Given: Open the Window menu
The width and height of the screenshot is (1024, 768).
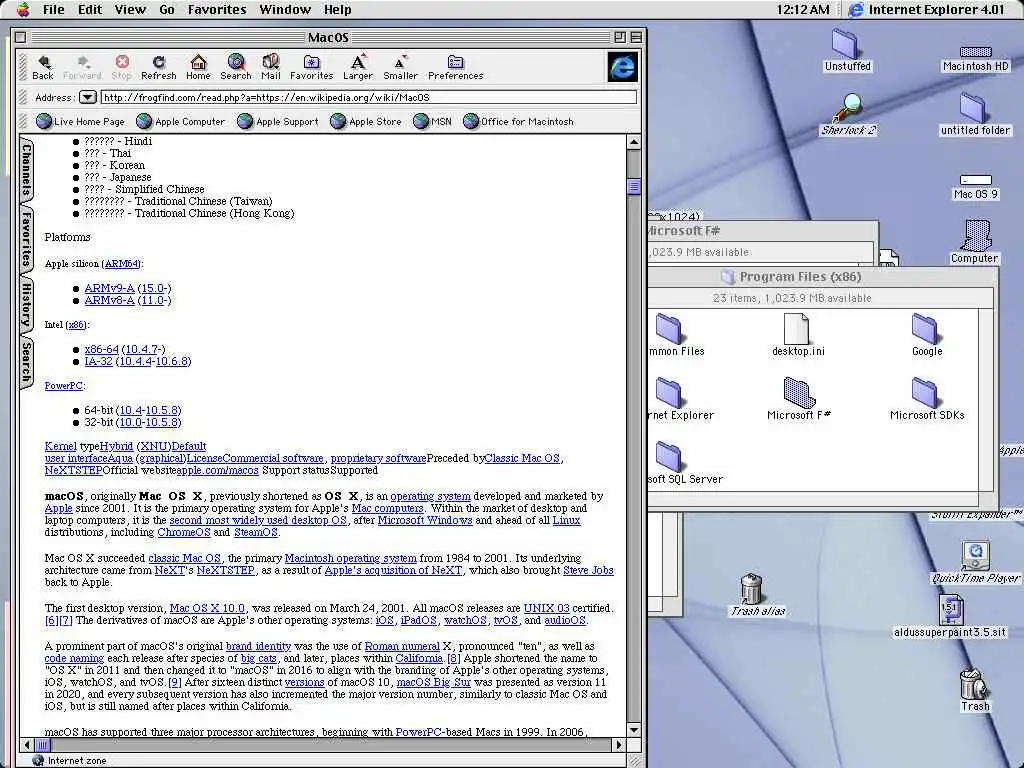Looking at the screenshot, I should coord(285,9).
